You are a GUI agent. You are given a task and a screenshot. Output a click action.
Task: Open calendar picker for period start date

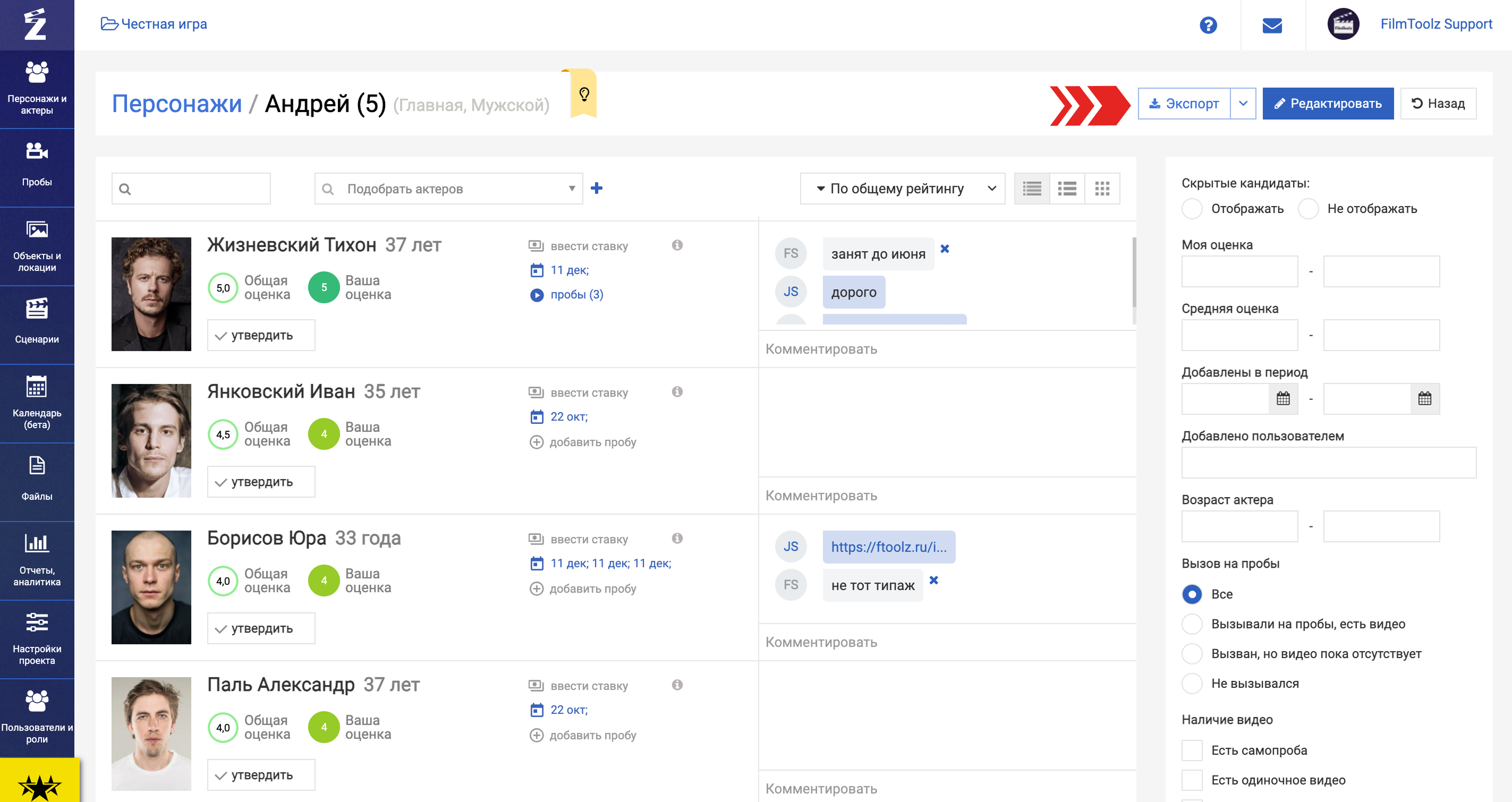[x=1283, y=399]
